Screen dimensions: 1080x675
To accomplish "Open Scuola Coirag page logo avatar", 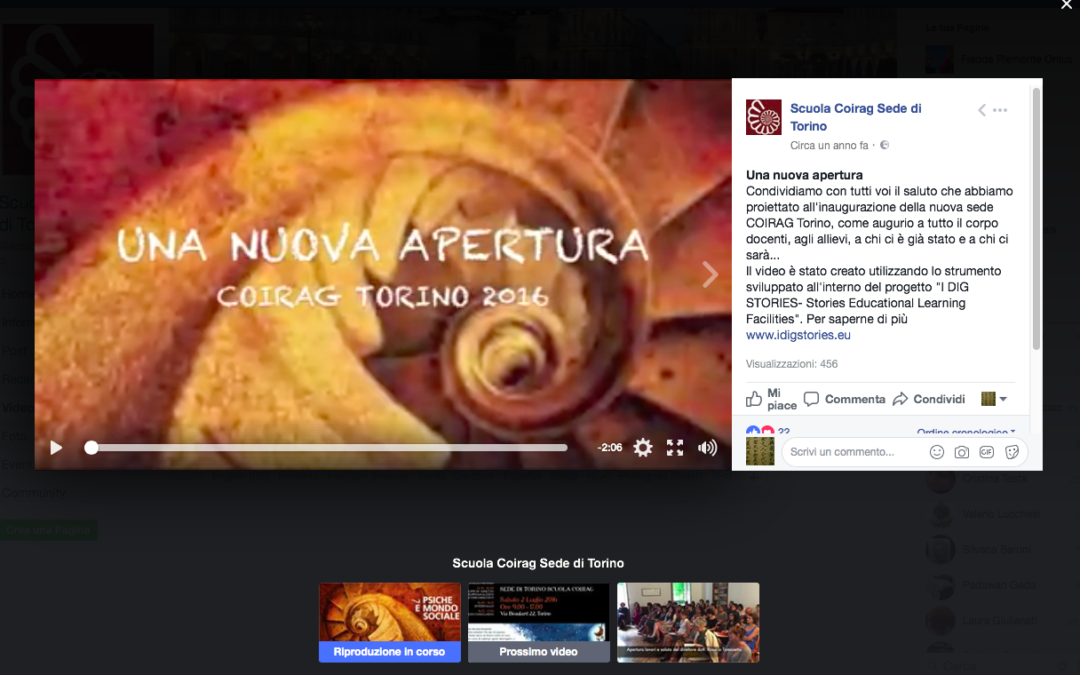I will [763, 117].
